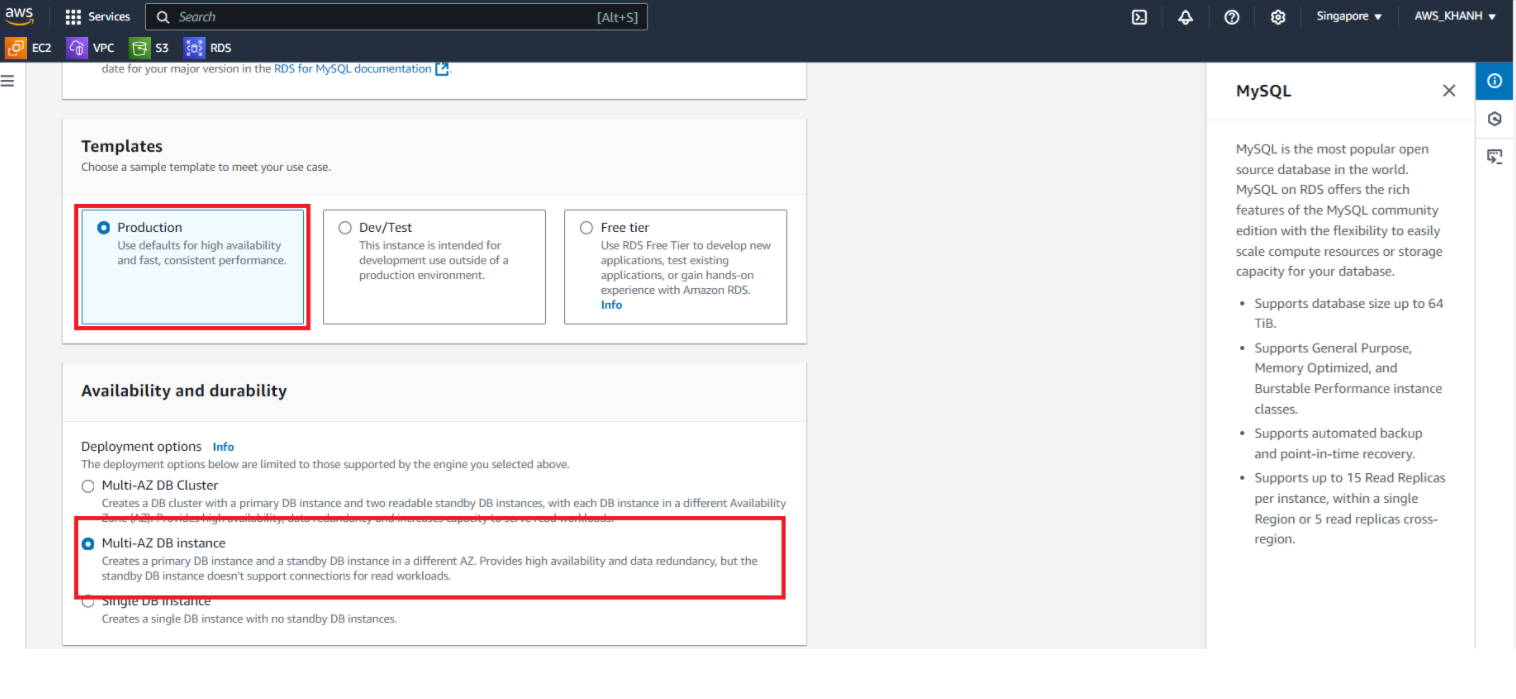Select the Dev/Test template radio
This screenshot has height=699, width=1516.
[x=345, y=228]
